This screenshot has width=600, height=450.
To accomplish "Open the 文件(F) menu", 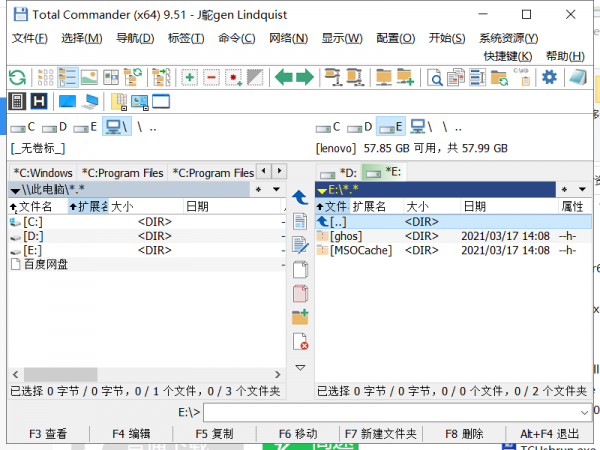I will pos(30,38).
